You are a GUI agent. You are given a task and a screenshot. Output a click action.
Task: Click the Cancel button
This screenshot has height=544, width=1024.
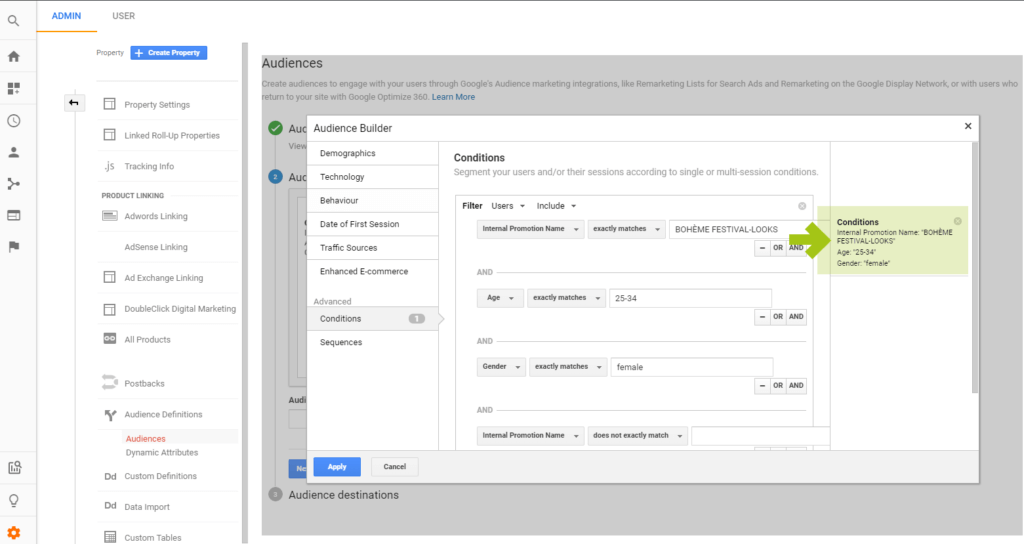pos(394,467)
